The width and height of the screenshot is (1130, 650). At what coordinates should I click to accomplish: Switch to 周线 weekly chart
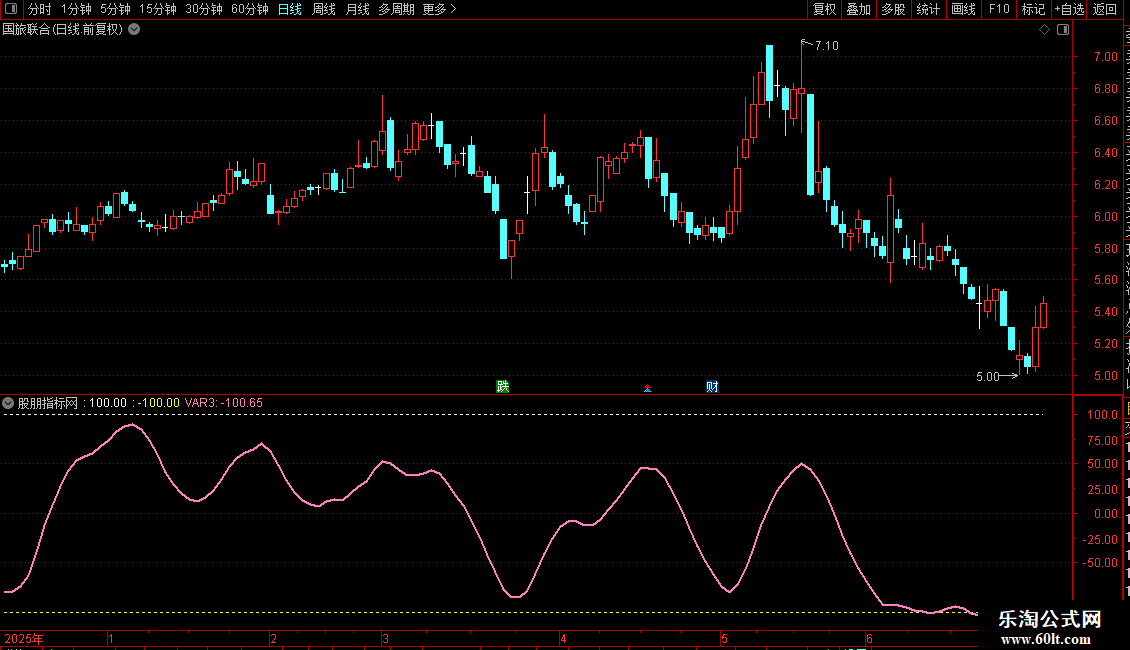[324, 9]
